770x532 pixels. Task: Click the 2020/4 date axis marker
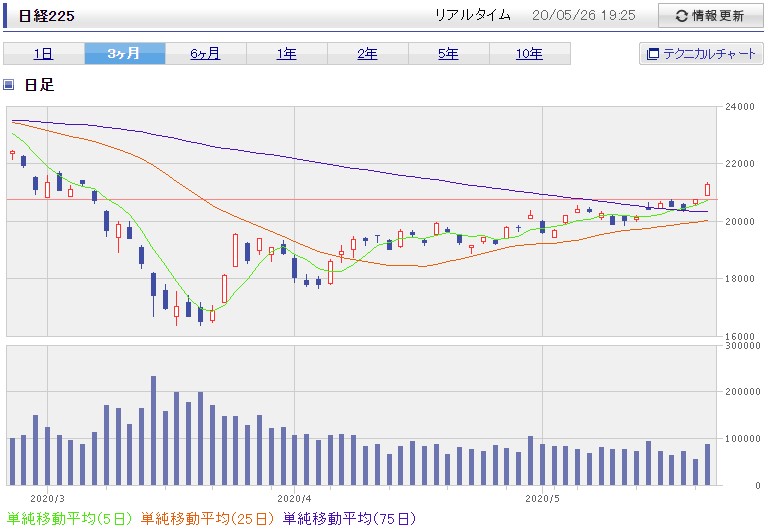[x=294, y=499]
